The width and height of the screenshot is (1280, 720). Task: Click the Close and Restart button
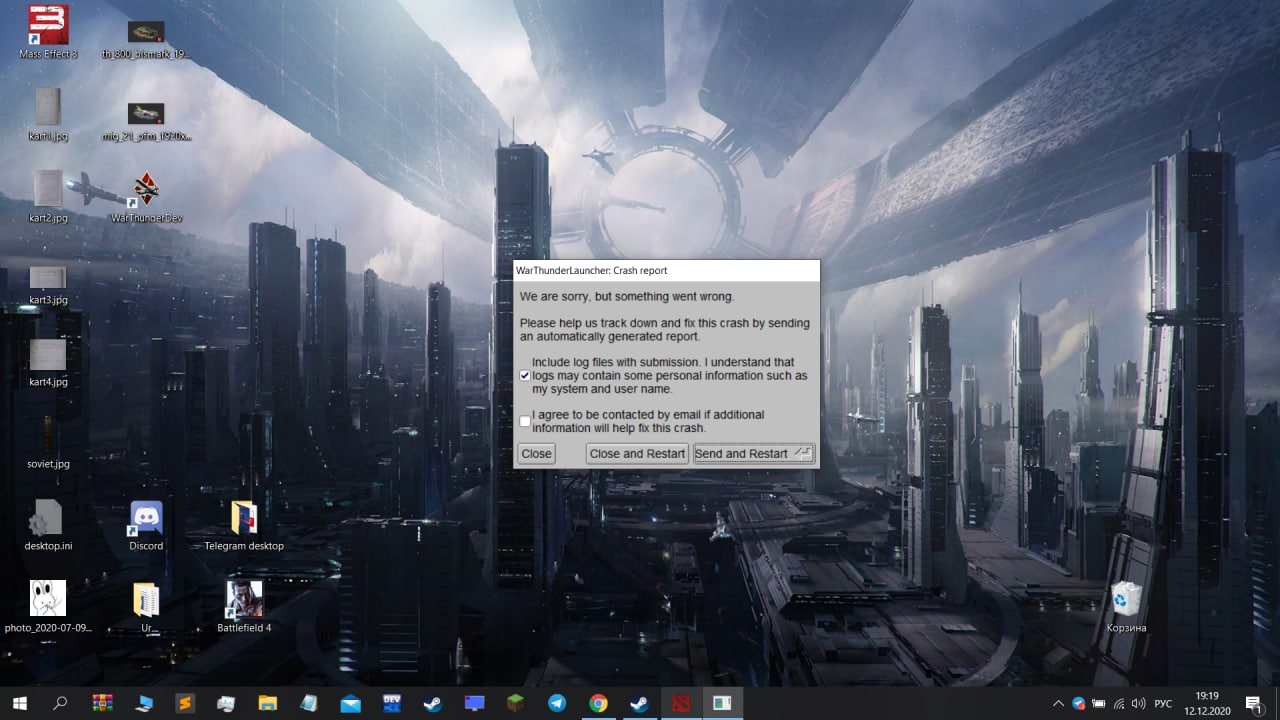(x=637, y=454)
